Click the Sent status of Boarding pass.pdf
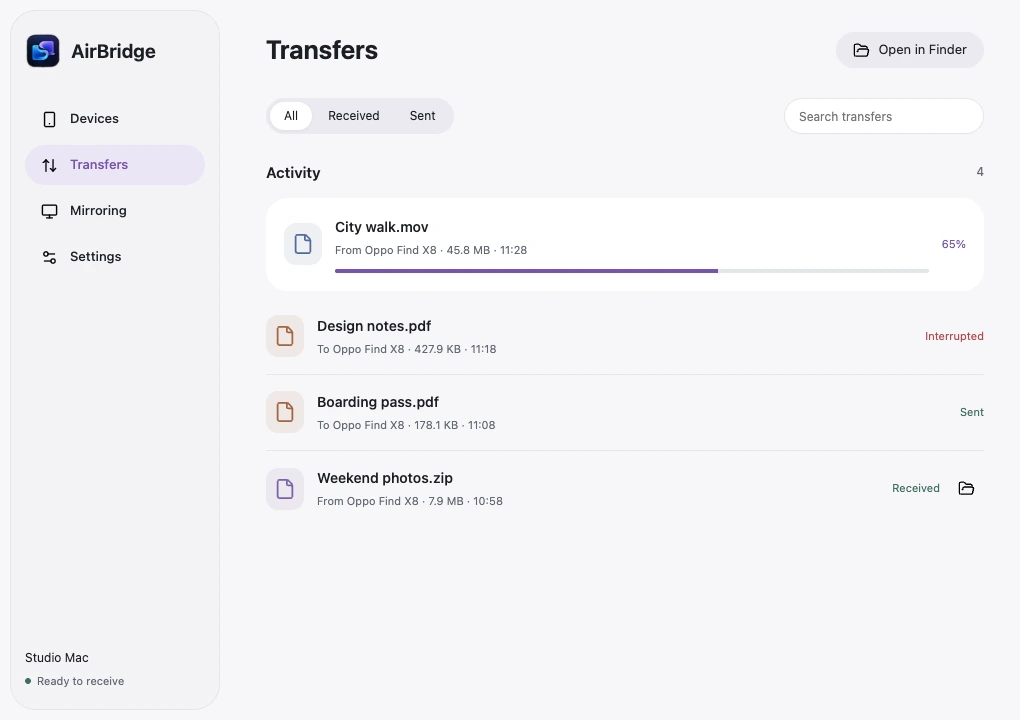 [972, 412]
